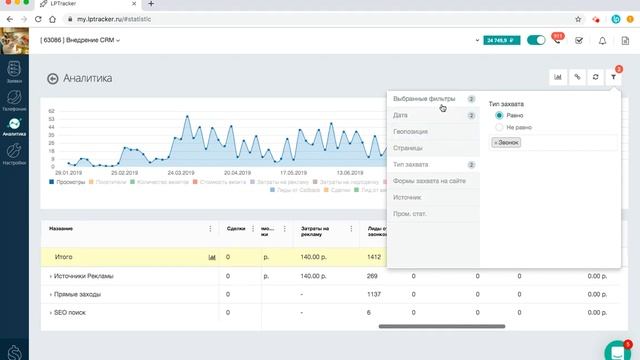Image resolution: width=640 pixels, height=360 pixels.
Task: Open the Геопозиция filter section
Action: tap(433, 131)
